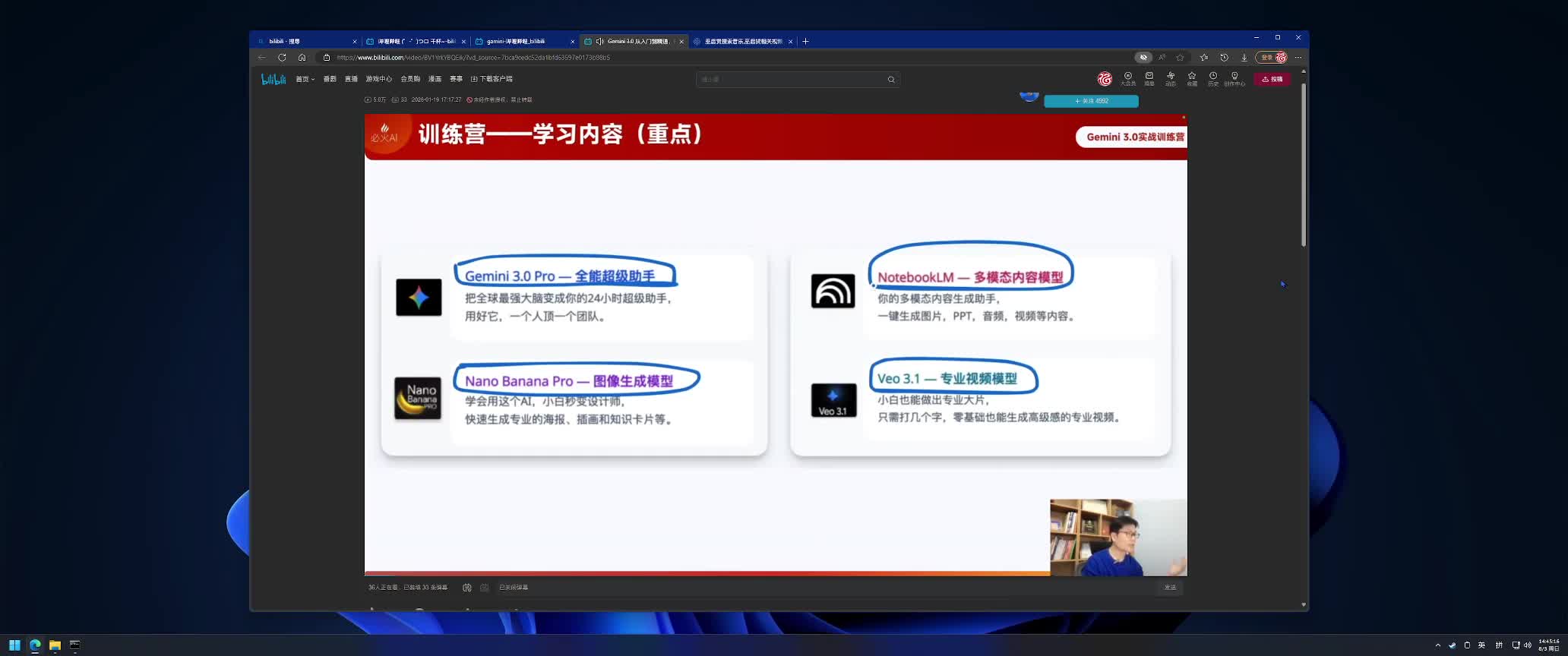1568x656 pixels.
Task: Open the browser settings and more menu
Action: [x=1298, y=58]
